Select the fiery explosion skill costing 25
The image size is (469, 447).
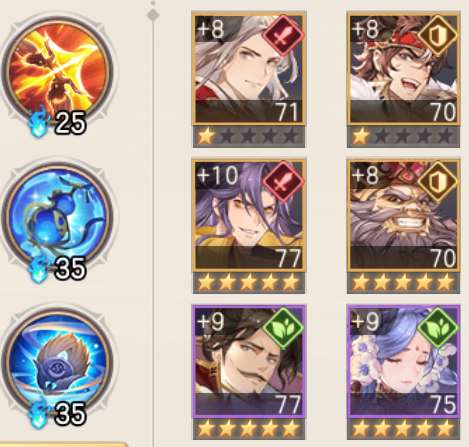point(57,72)
